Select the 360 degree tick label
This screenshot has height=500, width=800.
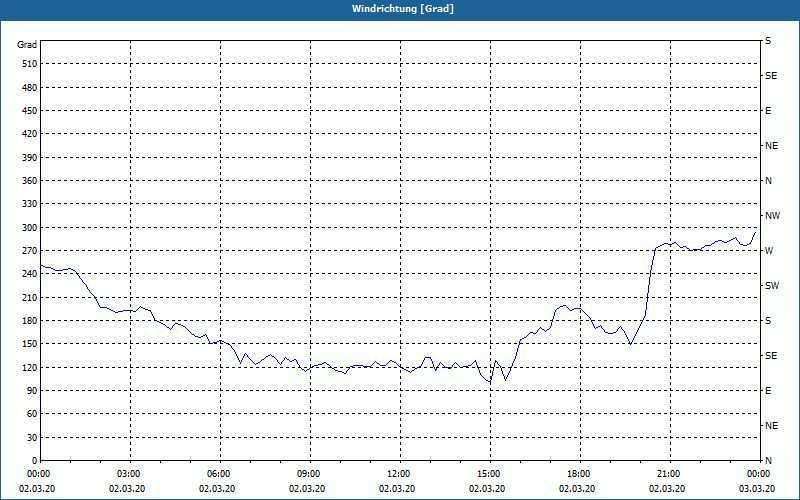pyautogui.click(x=30, y=181)
